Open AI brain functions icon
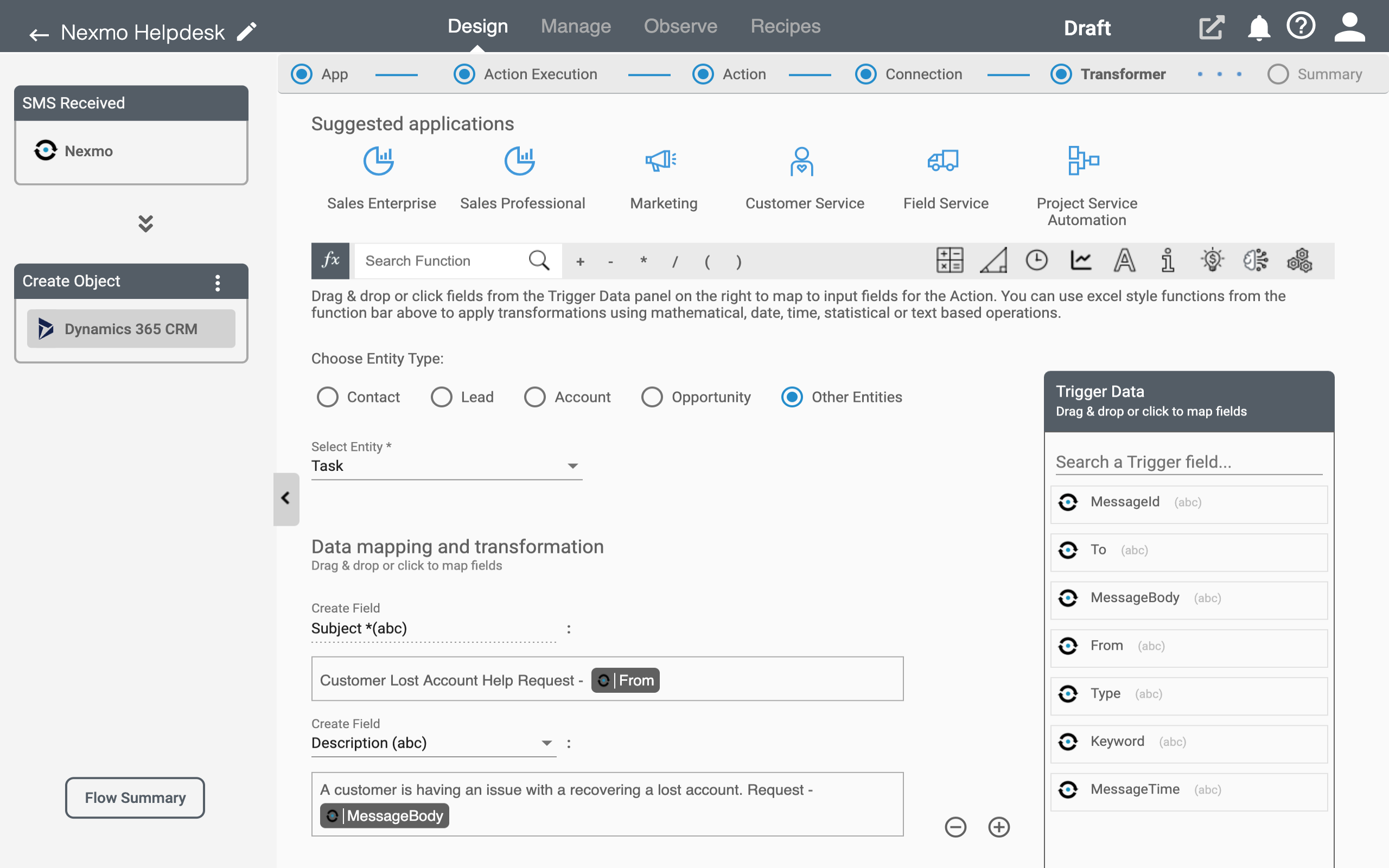 (1256, 260)
